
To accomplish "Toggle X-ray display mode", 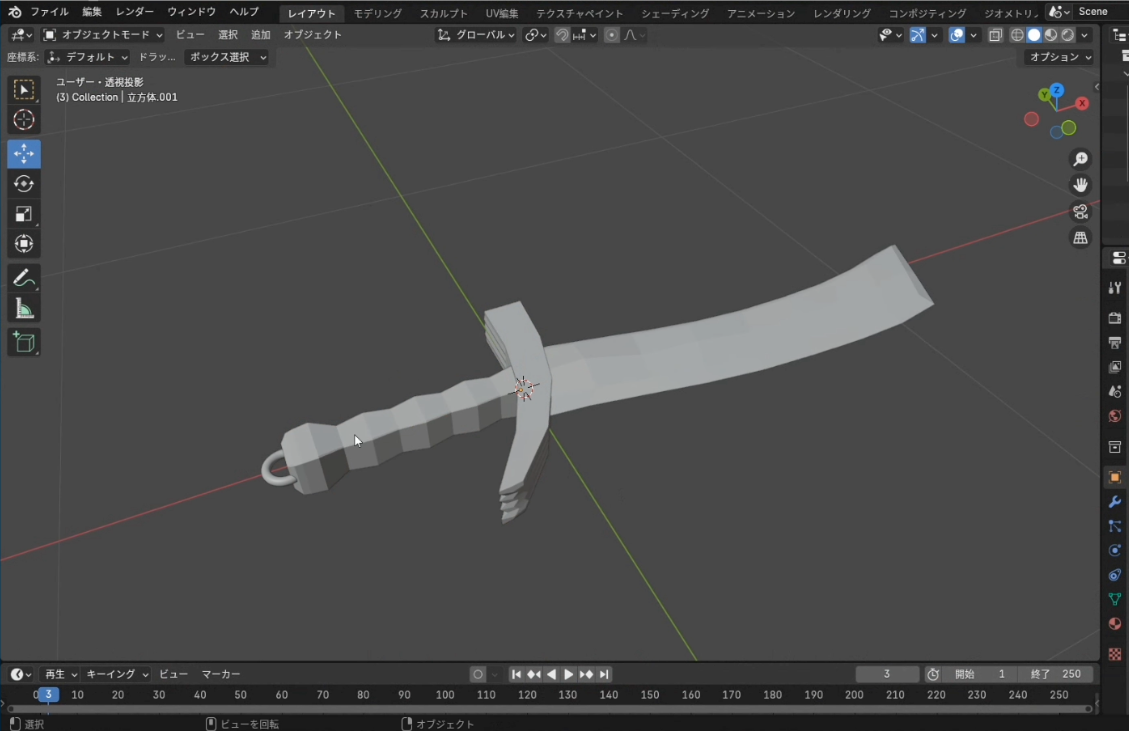I will tap(995, 35).
